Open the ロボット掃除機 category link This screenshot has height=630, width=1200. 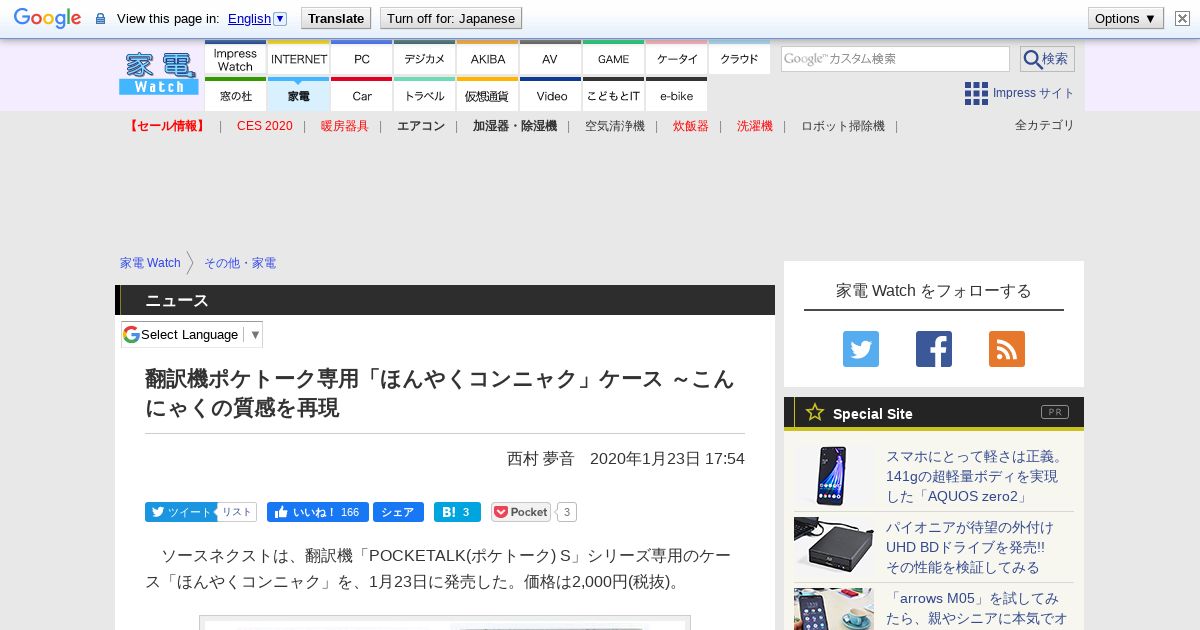coord(843,126)
